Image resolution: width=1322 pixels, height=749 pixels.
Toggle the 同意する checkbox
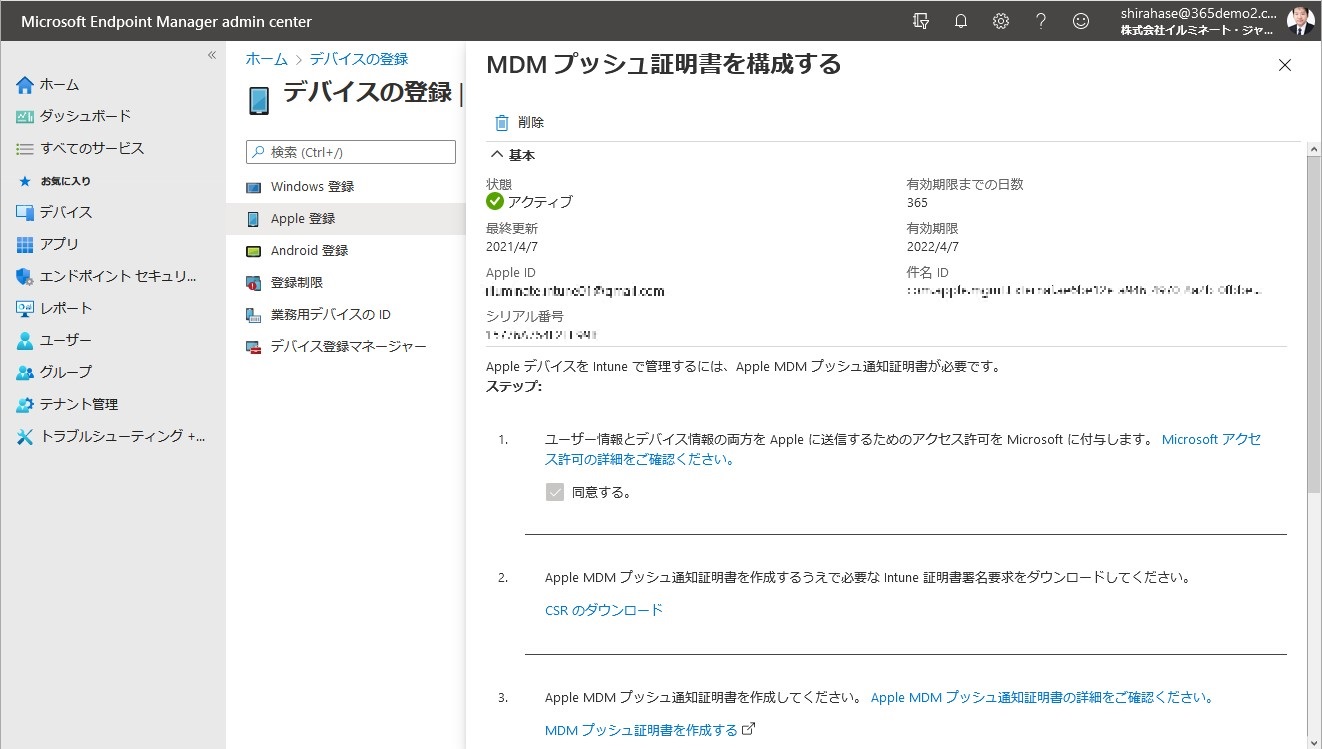[x=555, y=492]
